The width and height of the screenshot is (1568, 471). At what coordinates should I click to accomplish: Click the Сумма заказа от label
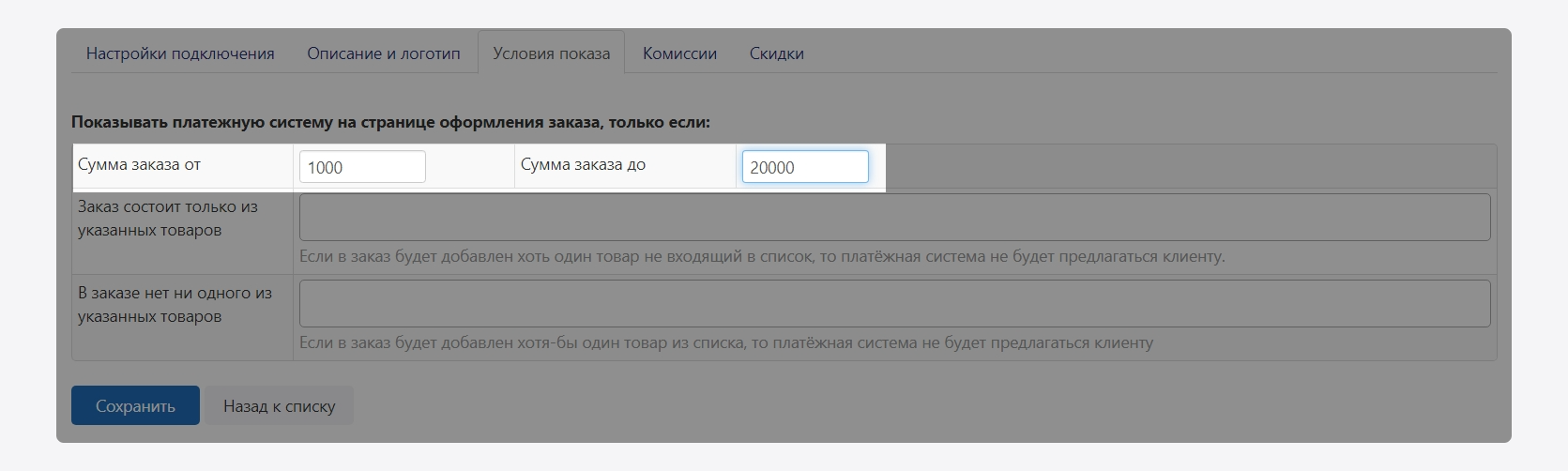(139, 164)
